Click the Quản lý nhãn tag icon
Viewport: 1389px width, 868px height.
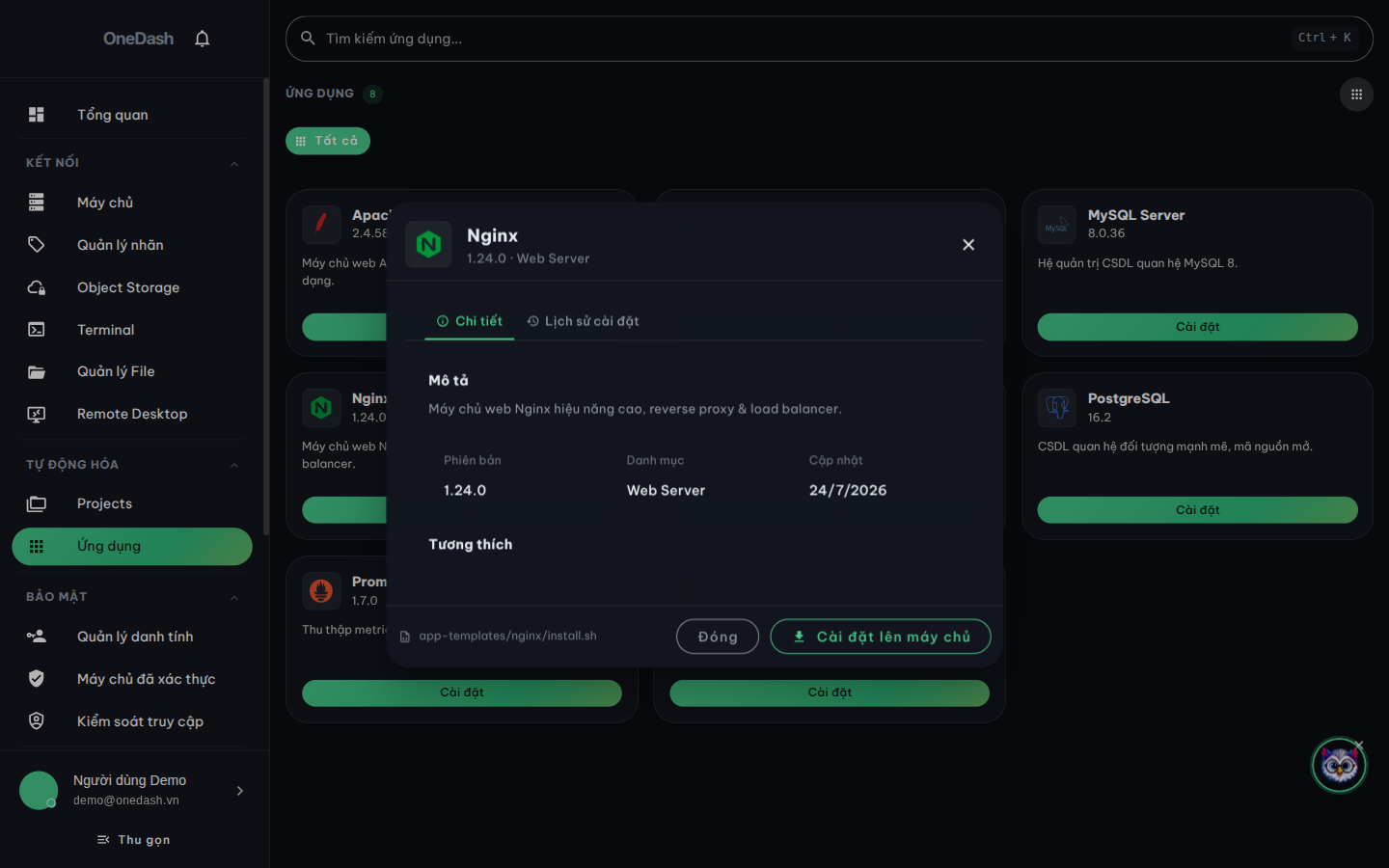click(x=37, y=245)
